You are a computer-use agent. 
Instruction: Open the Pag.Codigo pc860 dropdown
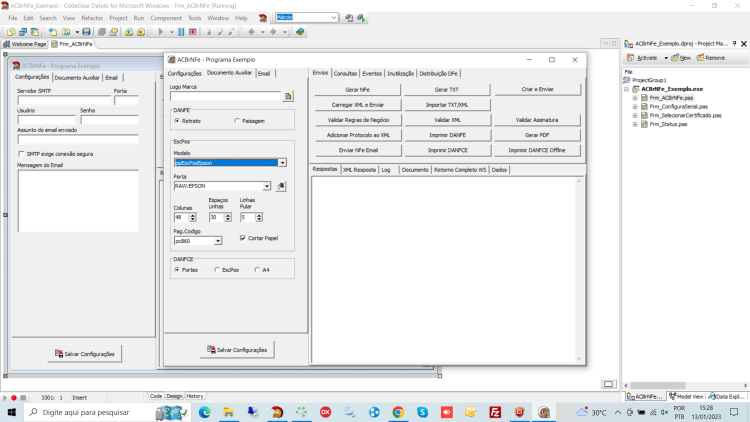(218, 241)
